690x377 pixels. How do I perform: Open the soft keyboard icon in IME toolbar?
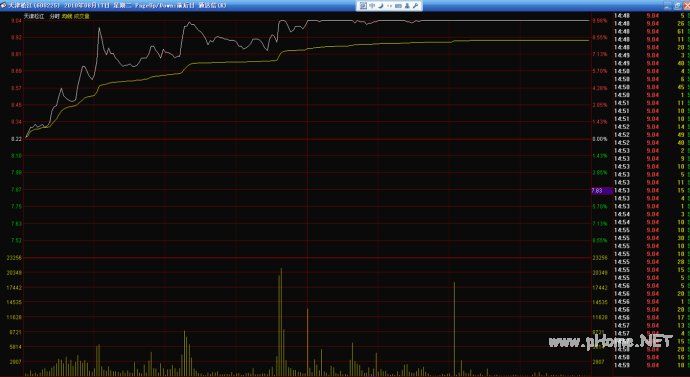pos(398,6)
